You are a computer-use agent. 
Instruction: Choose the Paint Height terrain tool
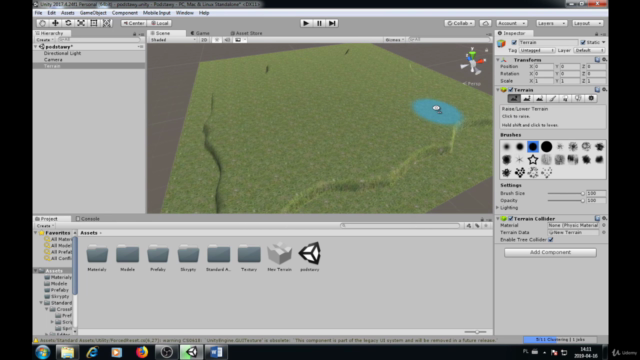tap(527, 98)
